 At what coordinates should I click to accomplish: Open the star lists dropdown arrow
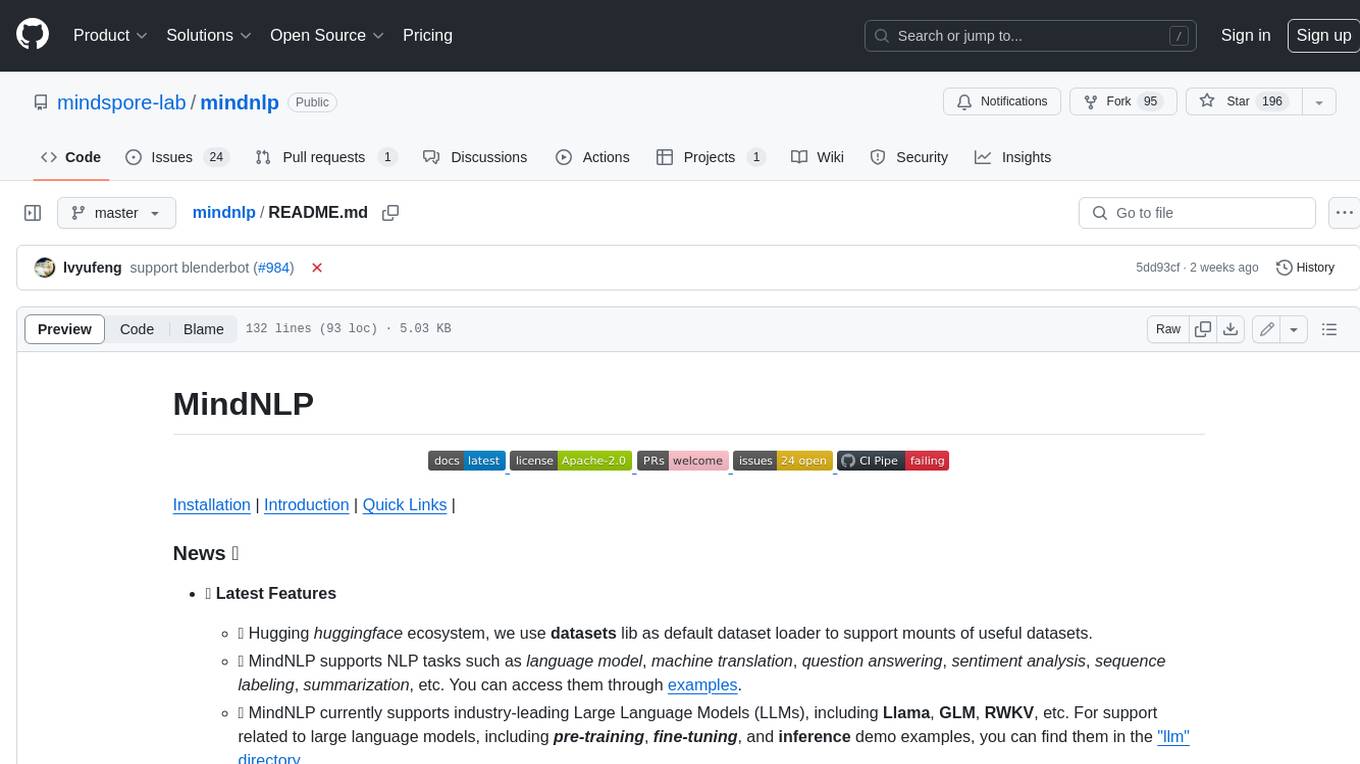click(x=1319, y=101)
